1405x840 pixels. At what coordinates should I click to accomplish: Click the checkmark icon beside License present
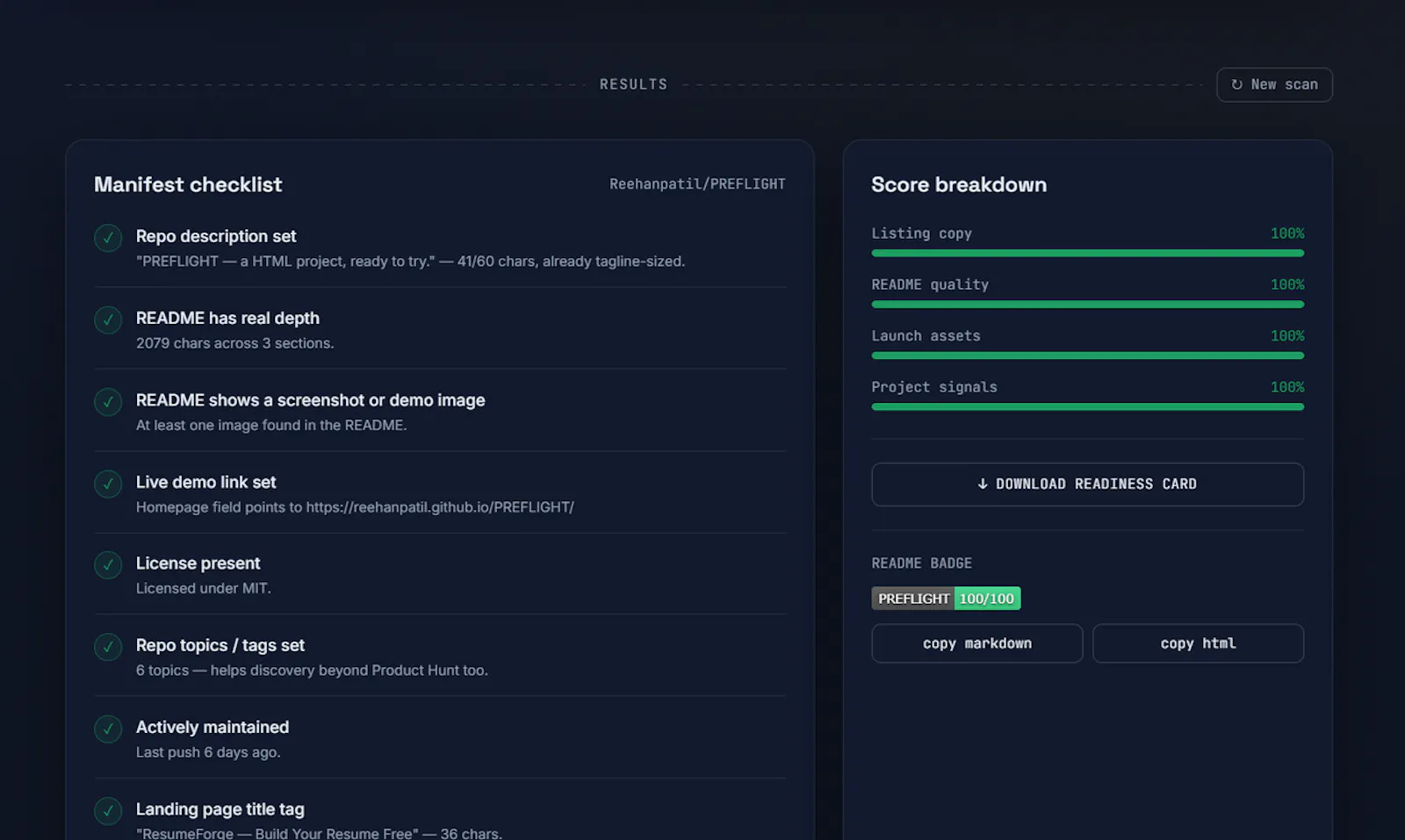pyautogui.click(x=108, y=565)
